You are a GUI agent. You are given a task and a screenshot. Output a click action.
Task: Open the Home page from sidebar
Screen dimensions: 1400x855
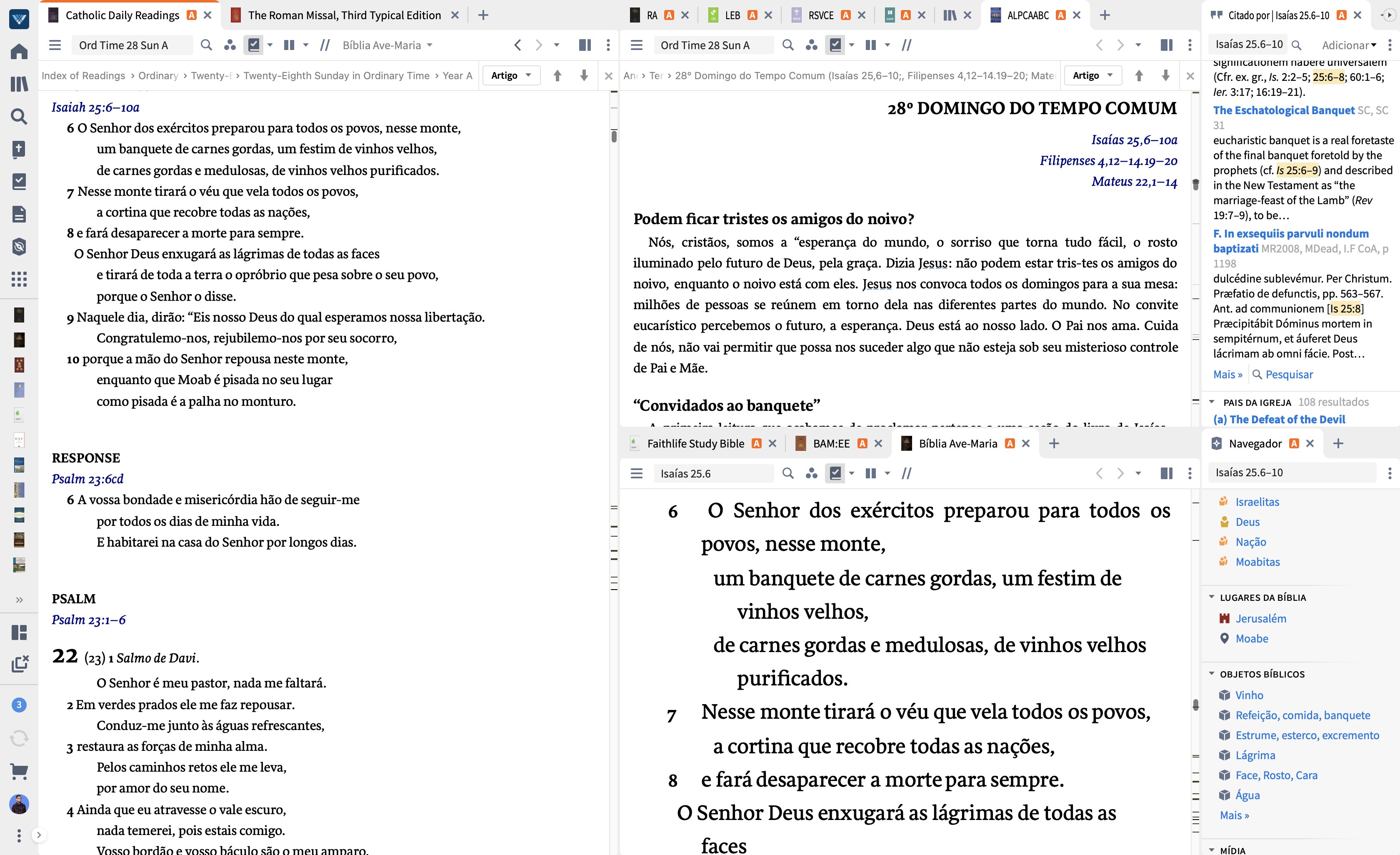(x=19, y=52)
